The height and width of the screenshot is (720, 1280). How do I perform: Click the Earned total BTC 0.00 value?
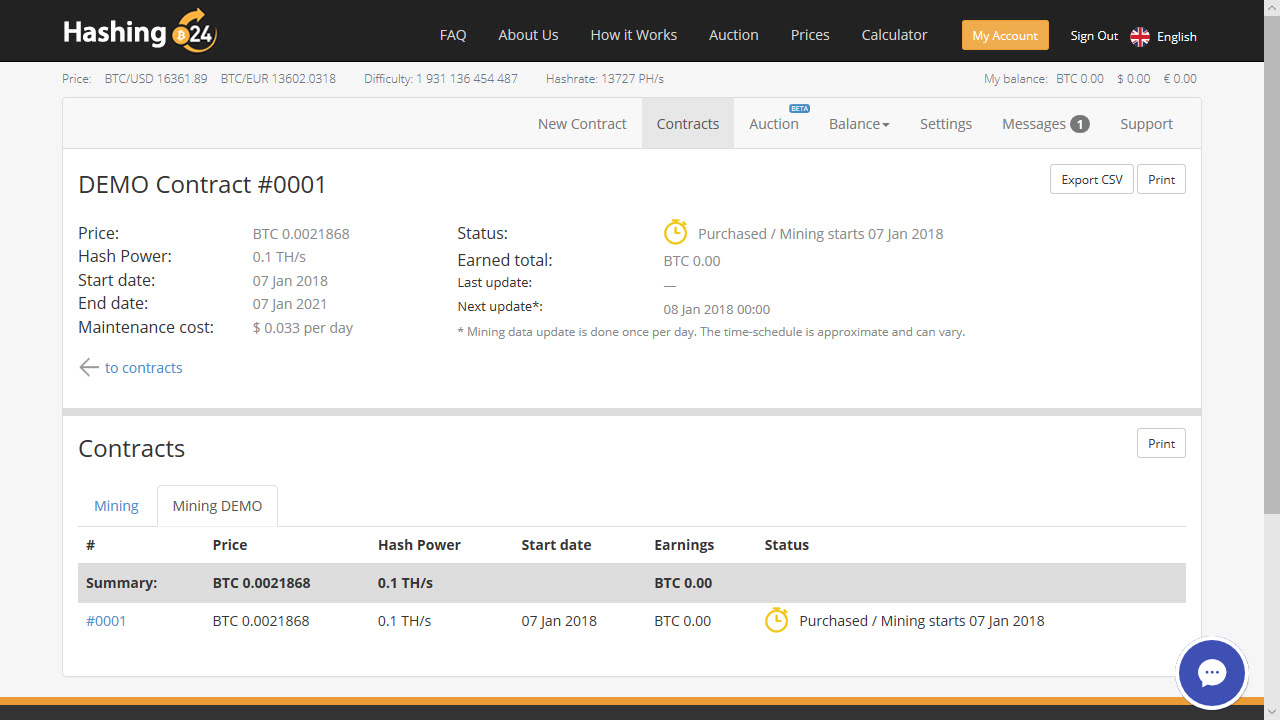(692, 261)
